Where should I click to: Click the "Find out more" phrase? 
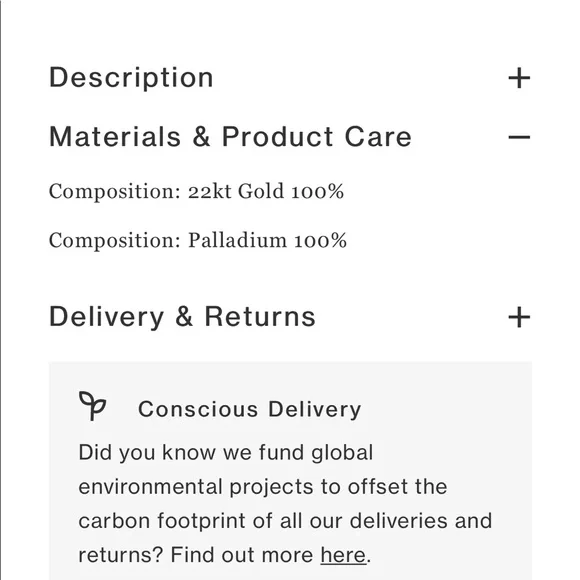click(x=242, y=555)
